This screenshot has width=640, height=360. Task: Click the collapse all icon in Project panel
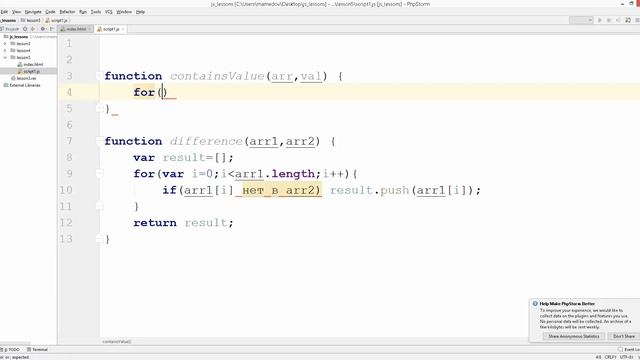click(x=33, y=29)
